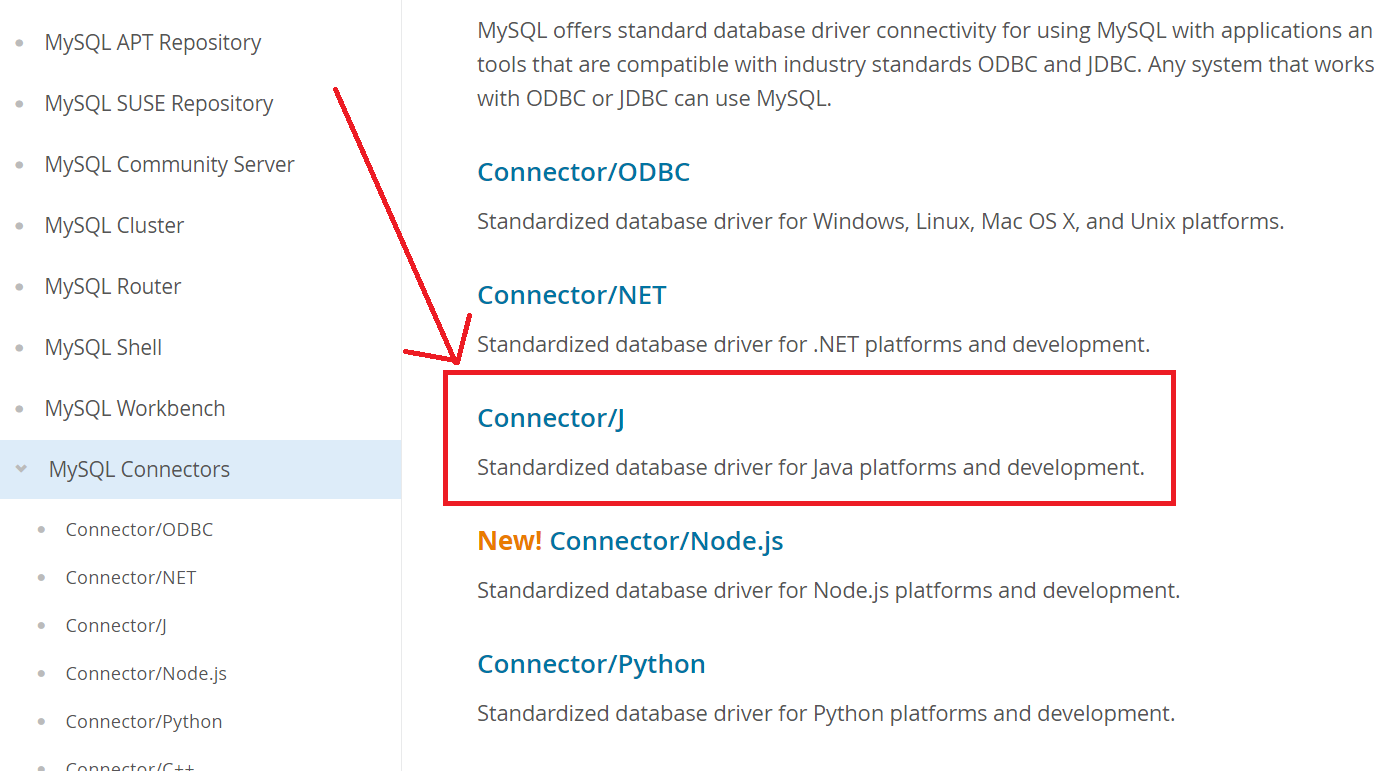The width and height of the screenshot is (1374, 771).
Task: Select MySQL Router in the sidebar
Action: (x=112, y=286)
